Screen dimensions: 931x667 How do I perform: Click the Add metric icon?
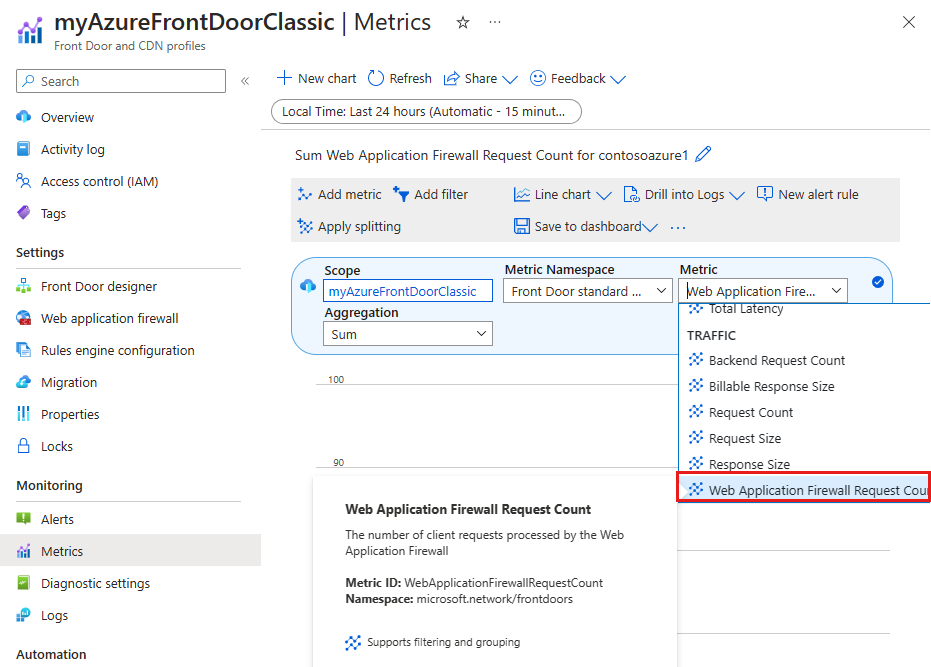pyautogui.click(x=305, y=194)
